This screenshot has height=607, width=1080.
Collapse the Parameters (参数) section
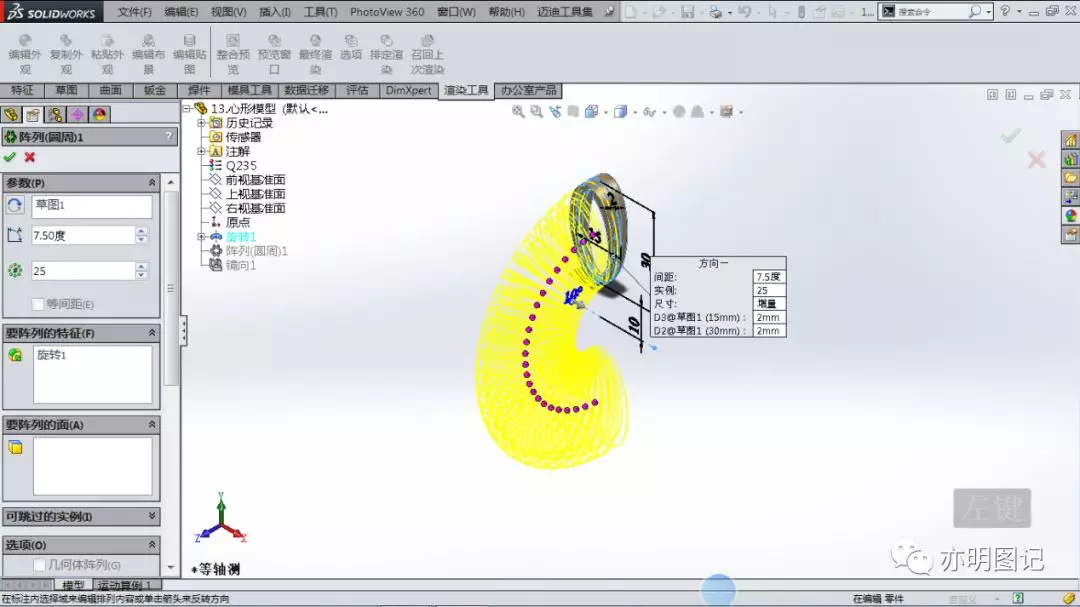pyautogui.click(x=152, y=183)
